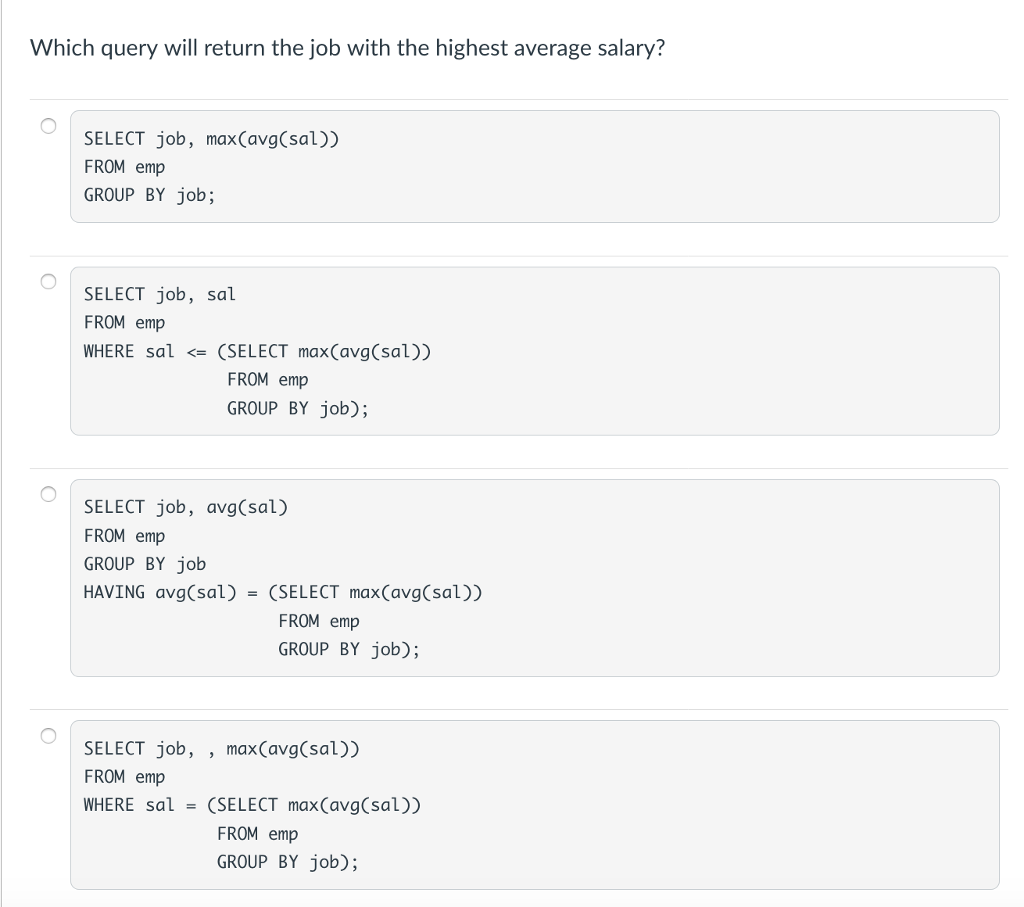Click 'SELECT job, , max(avg(sal))' line in fourth answer
This screenshot has width=1024, height=907.
(221, 749)
